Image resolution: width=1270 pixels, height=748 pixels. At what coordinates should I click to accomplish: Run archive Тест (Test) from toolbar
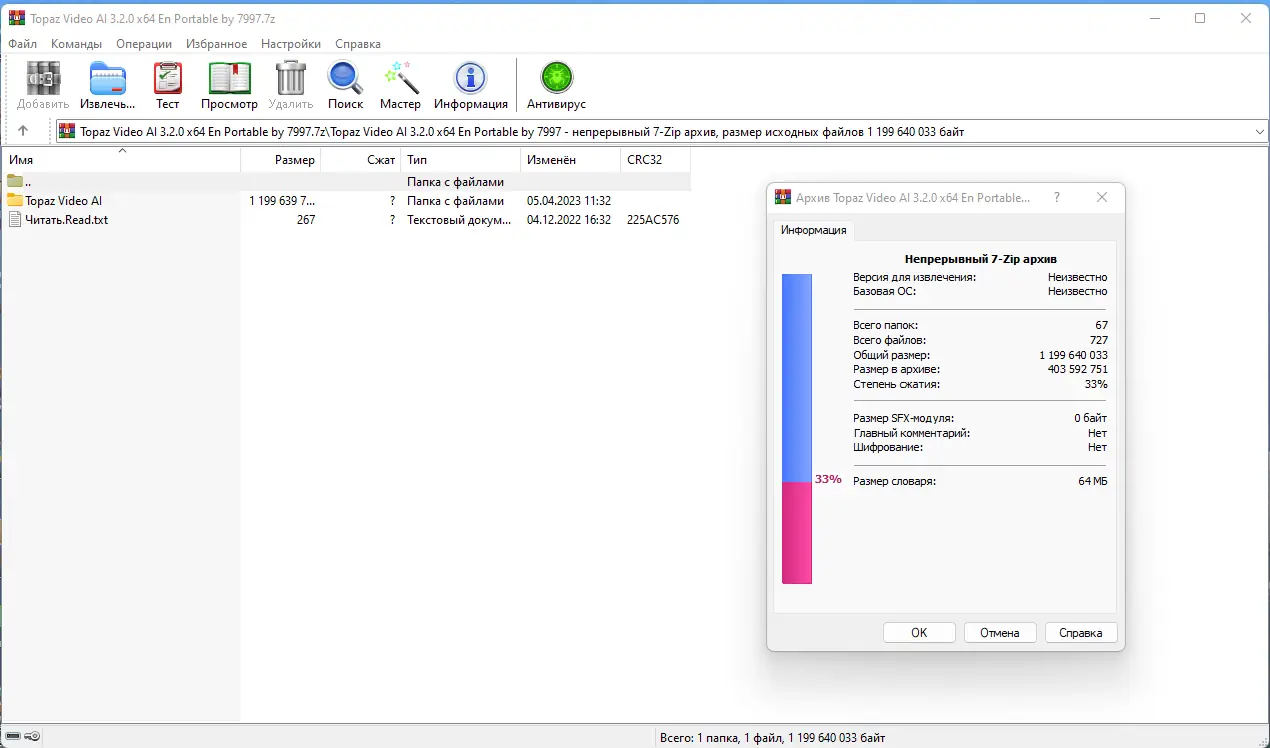(167, 78)
